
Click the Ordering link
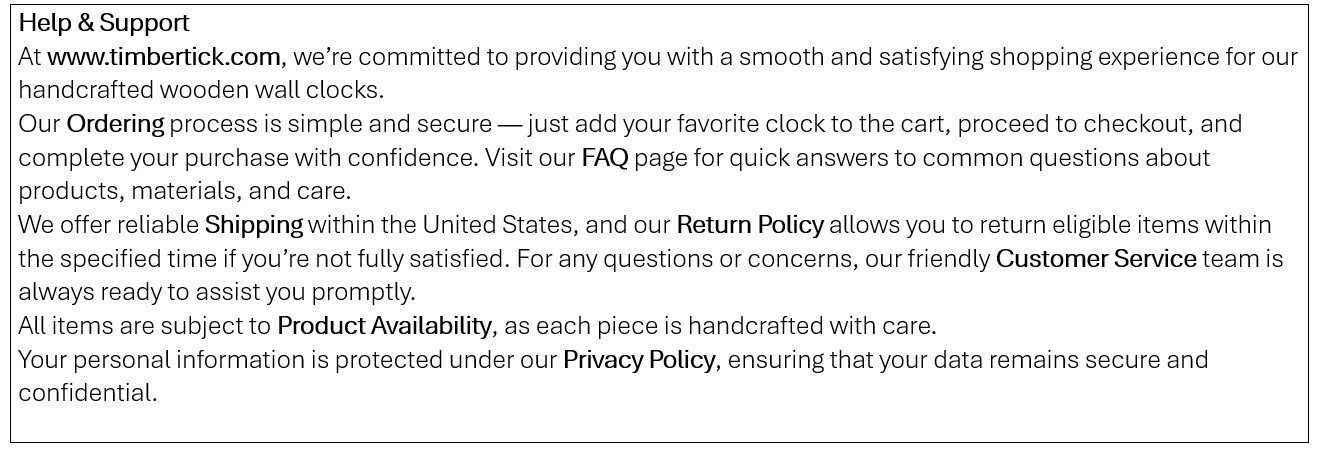115,124
